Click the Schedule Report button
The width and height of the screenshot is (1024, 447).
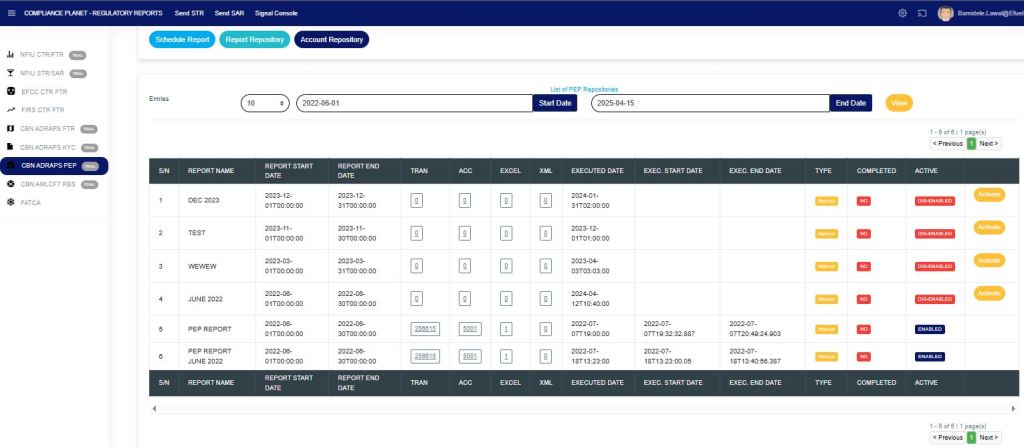(182, 39)
